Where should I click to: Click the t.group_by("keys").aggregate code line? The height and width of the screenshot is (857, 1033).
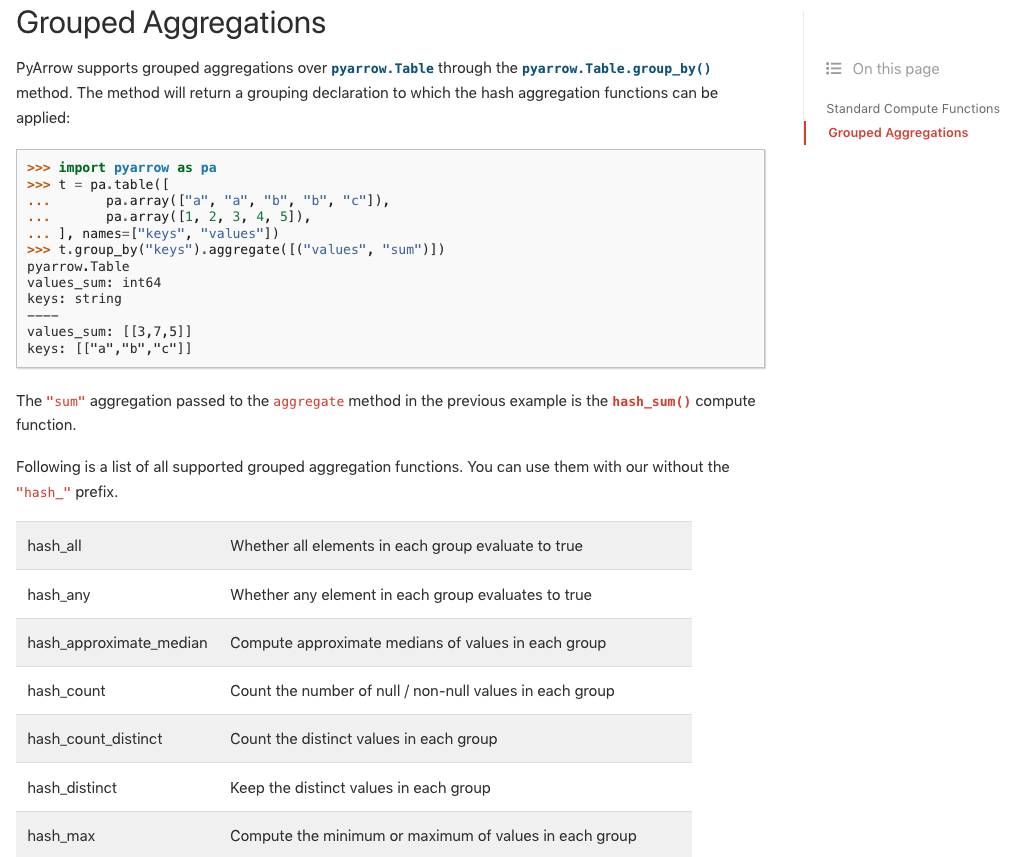click(236, 250)
